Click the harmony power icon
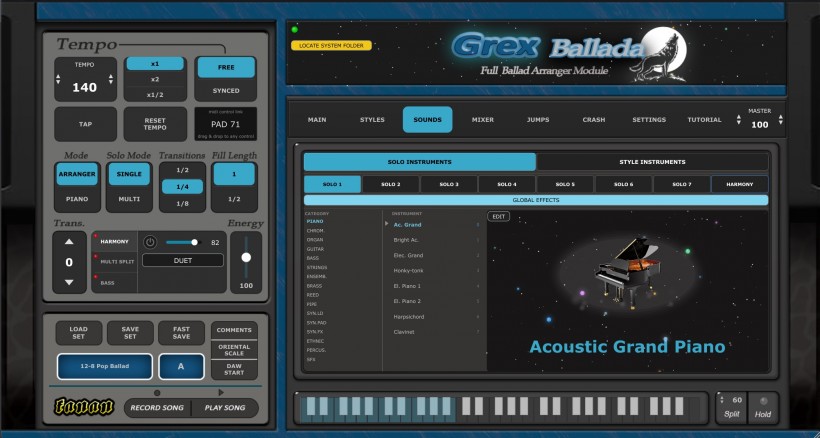 coord(150,242)
